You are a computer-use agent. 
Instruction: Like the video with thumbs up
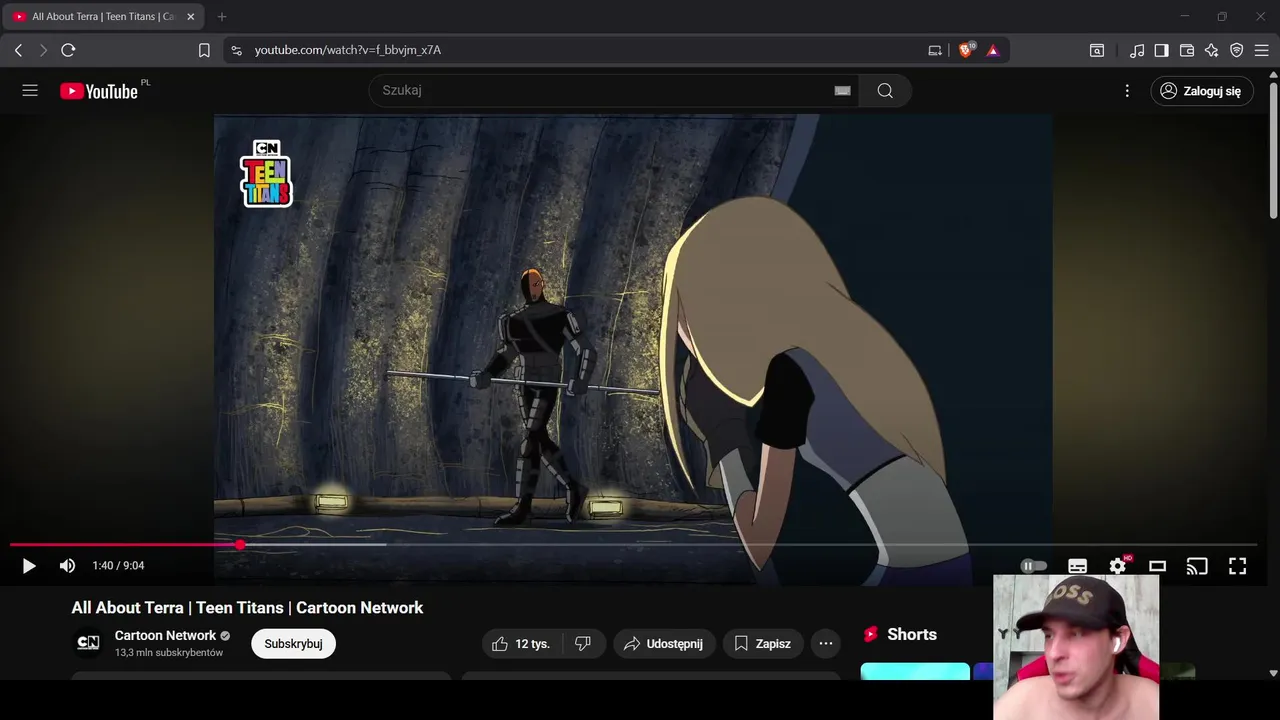[521, 644]
